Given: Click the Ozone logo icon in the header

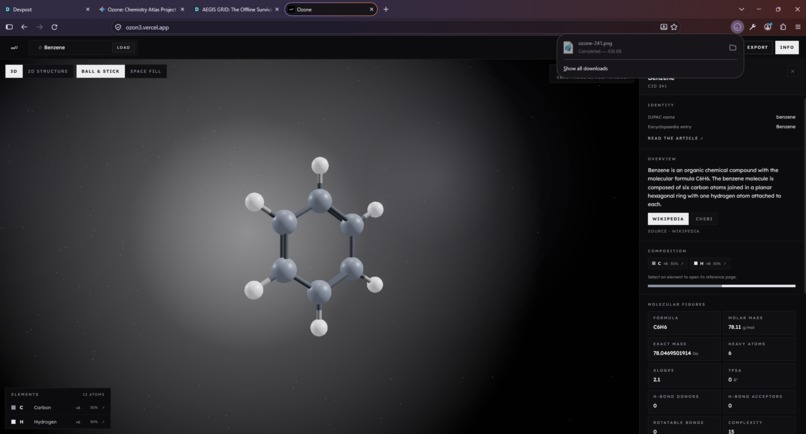Looking at the screenshot, I should [x=14, y=47].
